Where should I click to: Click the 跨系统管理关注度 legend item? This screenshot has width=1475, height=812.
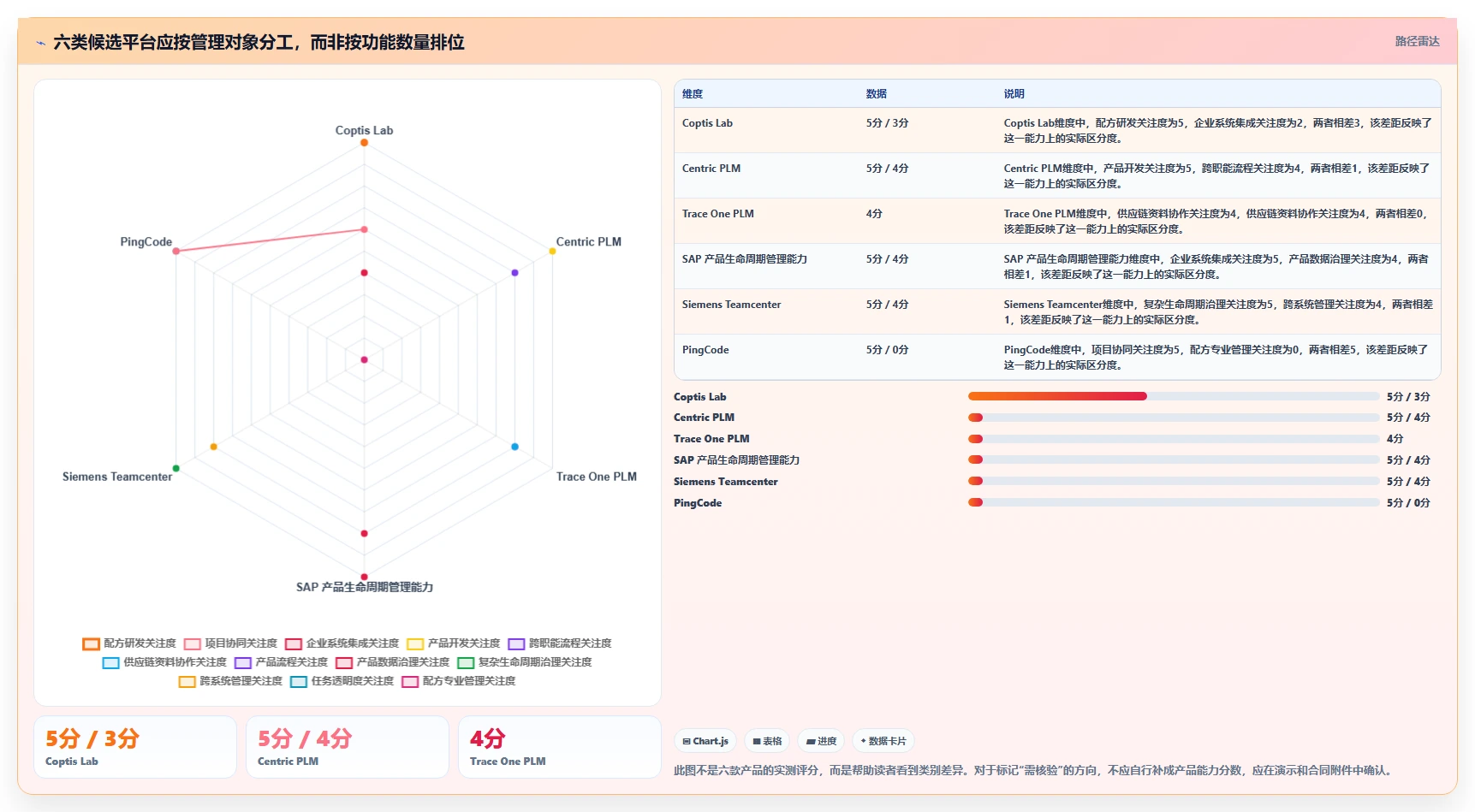click(230, 681)
